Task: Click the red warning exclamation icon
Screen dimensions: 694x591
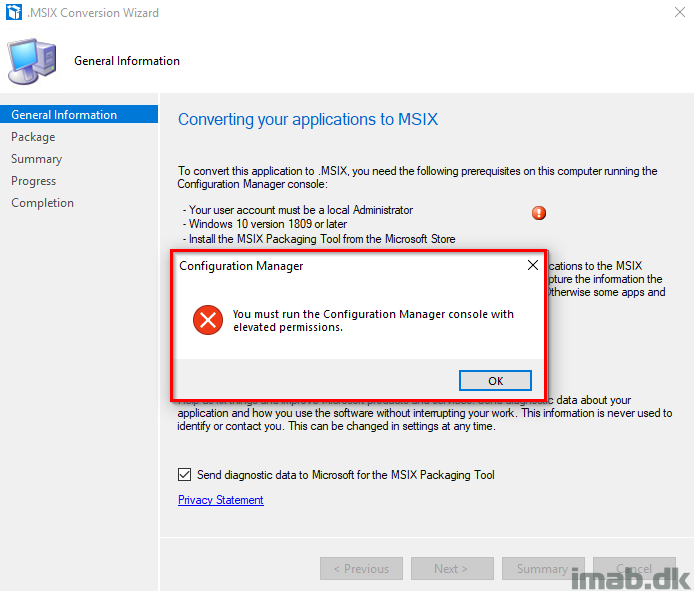Action: point(539,213)
